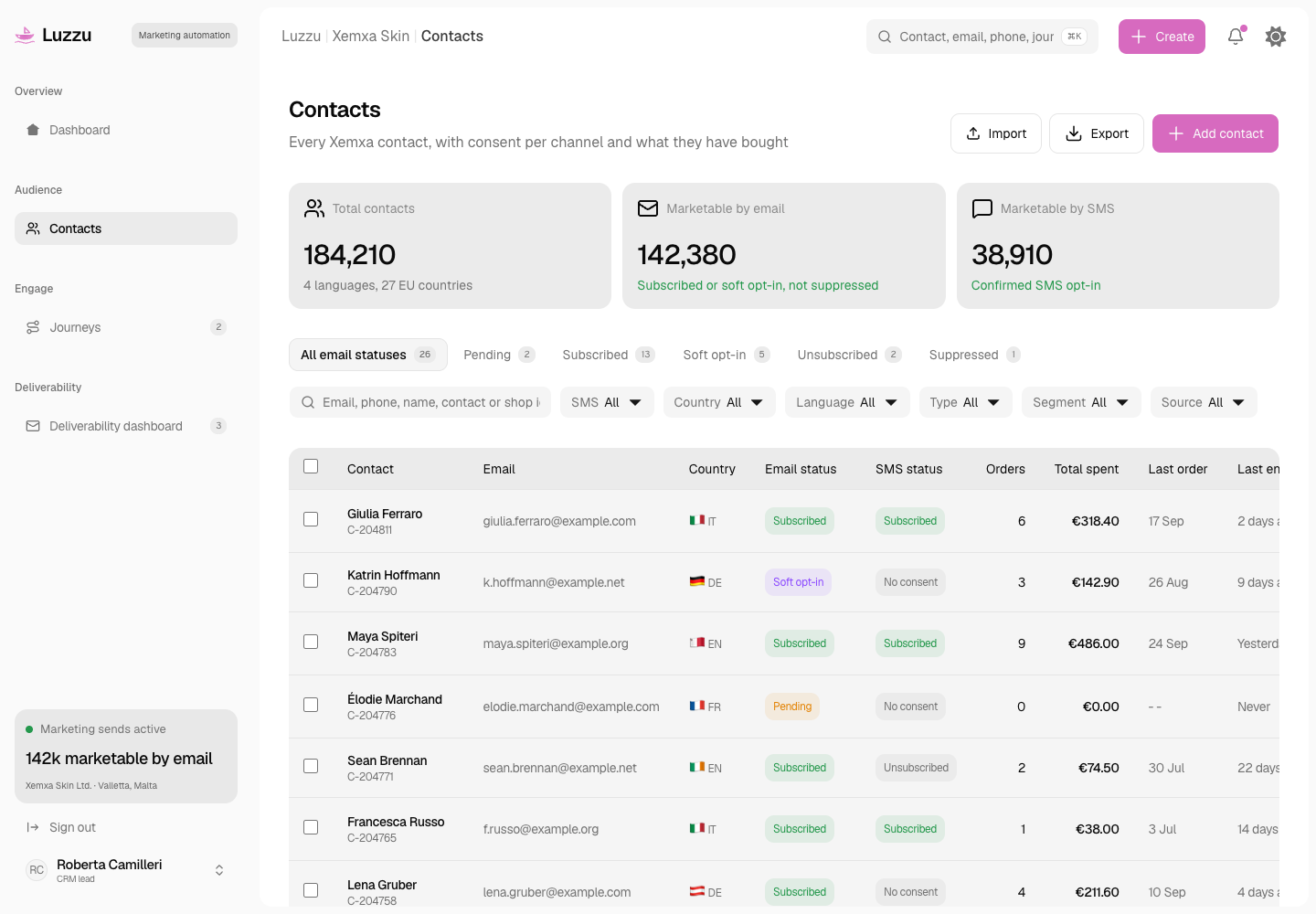Viewport: 1316px width, 914px height.
Task: Click Italian flag in Giulia Ferraro row
Action: 696,520
